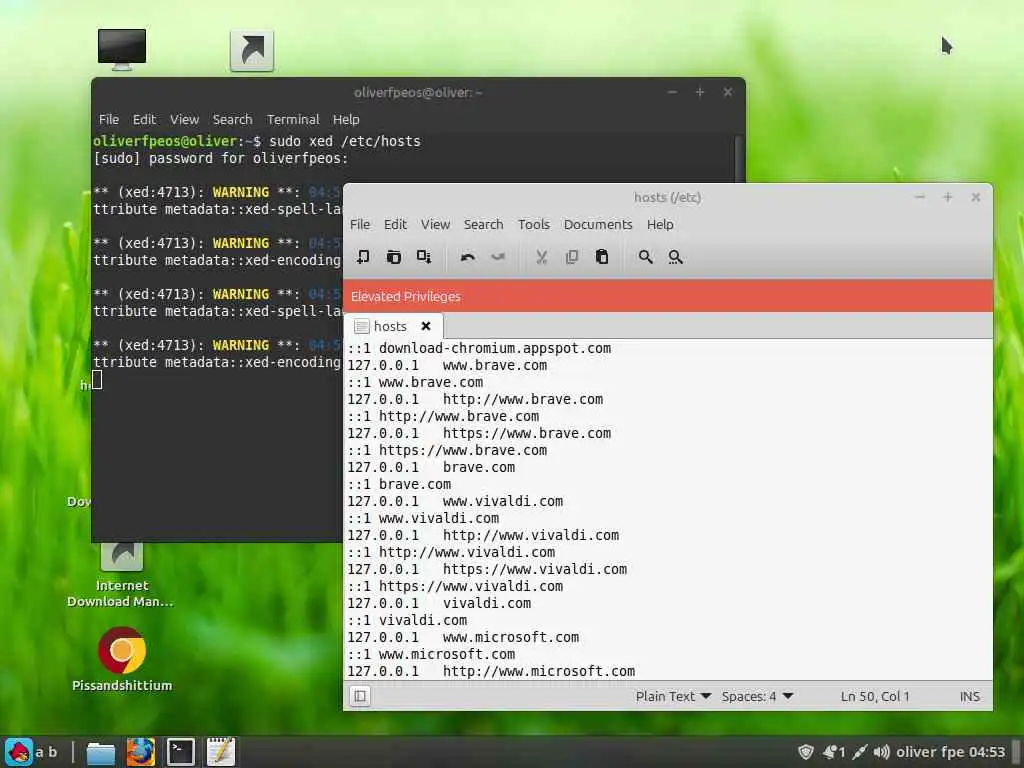Undo the last edit in xed
Image resolution: width=1024 pixels, height=768 pixels.
(x=468, y=257)
